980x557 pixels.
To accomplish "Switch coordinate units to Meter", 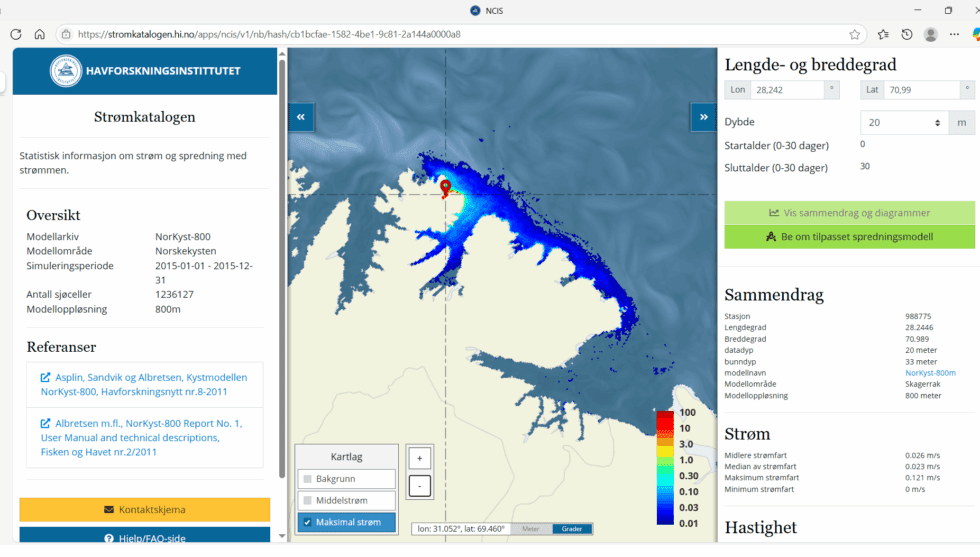I will pyautogui.click(x=531, y=529).
